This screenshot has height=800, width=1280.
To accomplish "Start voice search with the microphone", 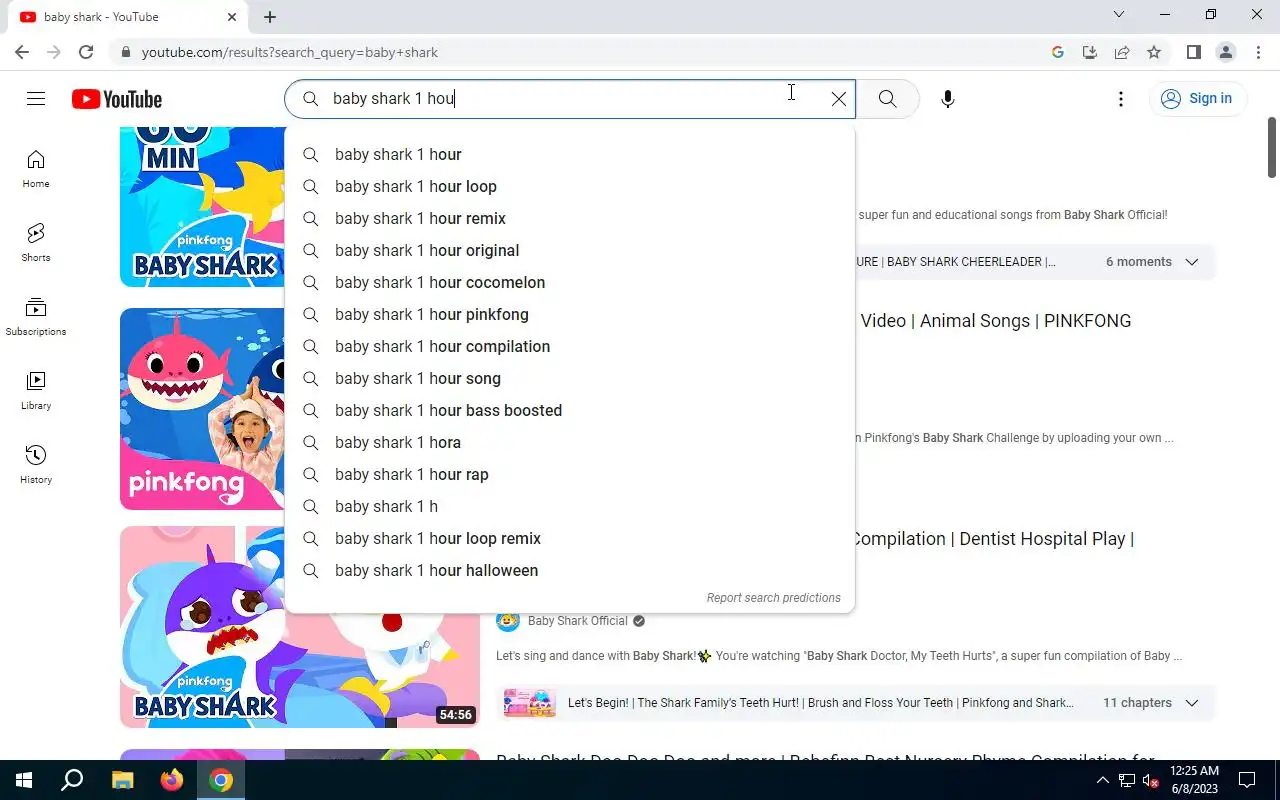I will 948,99.
